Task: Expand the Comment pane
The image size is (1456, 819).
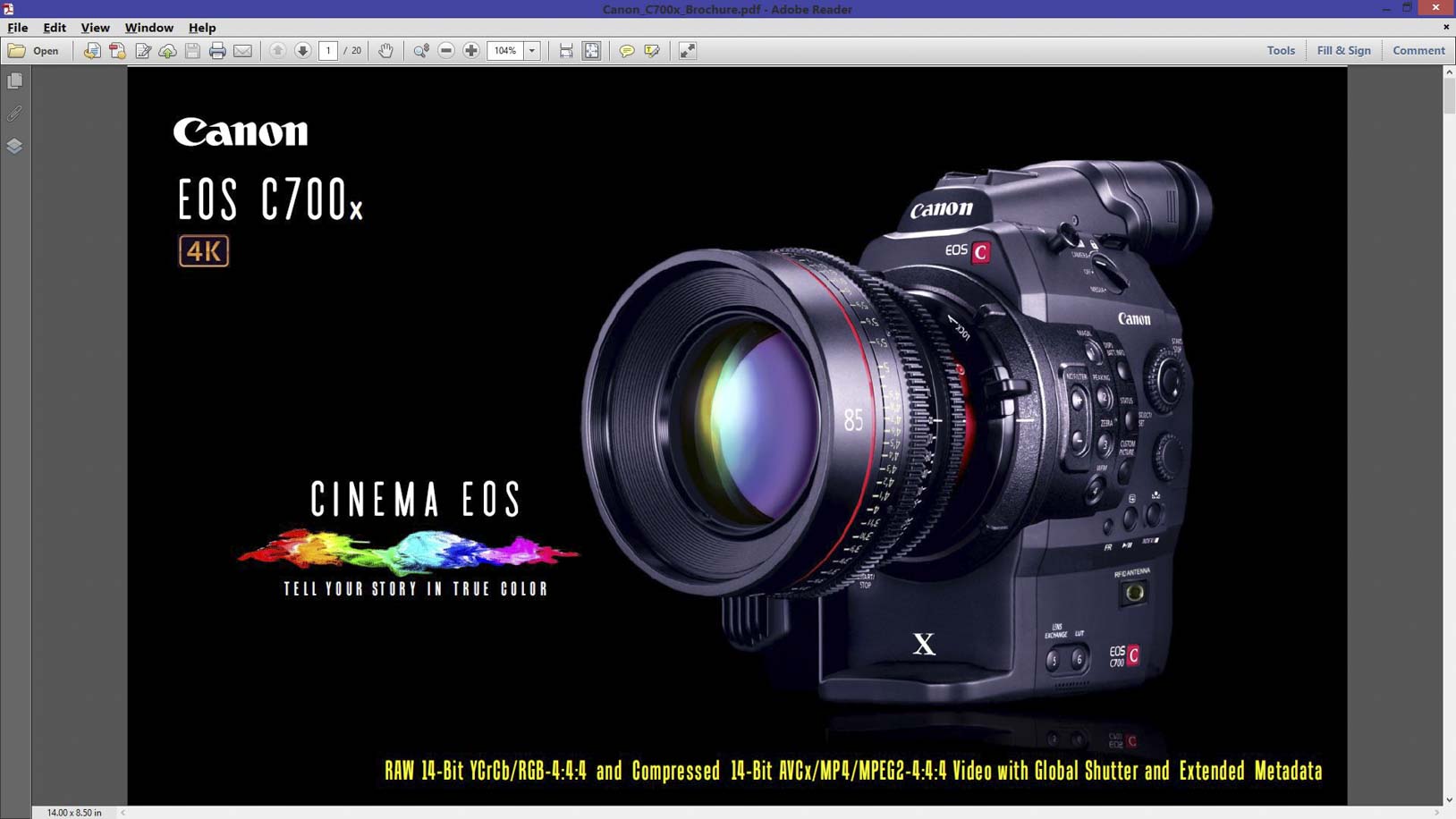Action: tap(1418, 51)
